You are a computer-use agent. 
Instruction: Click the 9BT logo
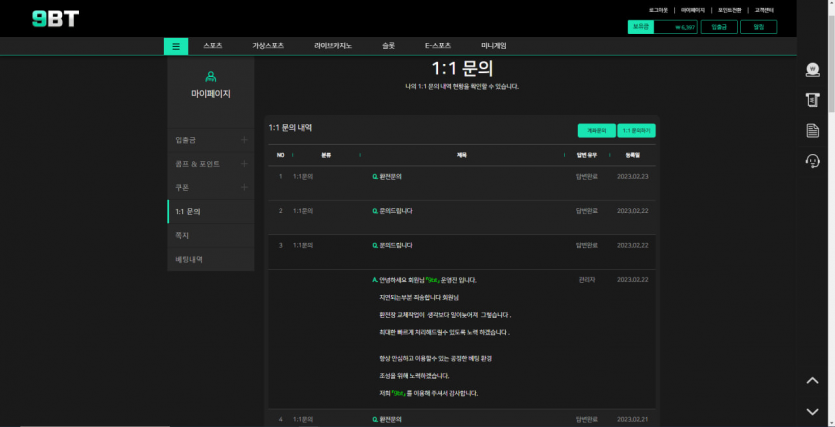54,19
